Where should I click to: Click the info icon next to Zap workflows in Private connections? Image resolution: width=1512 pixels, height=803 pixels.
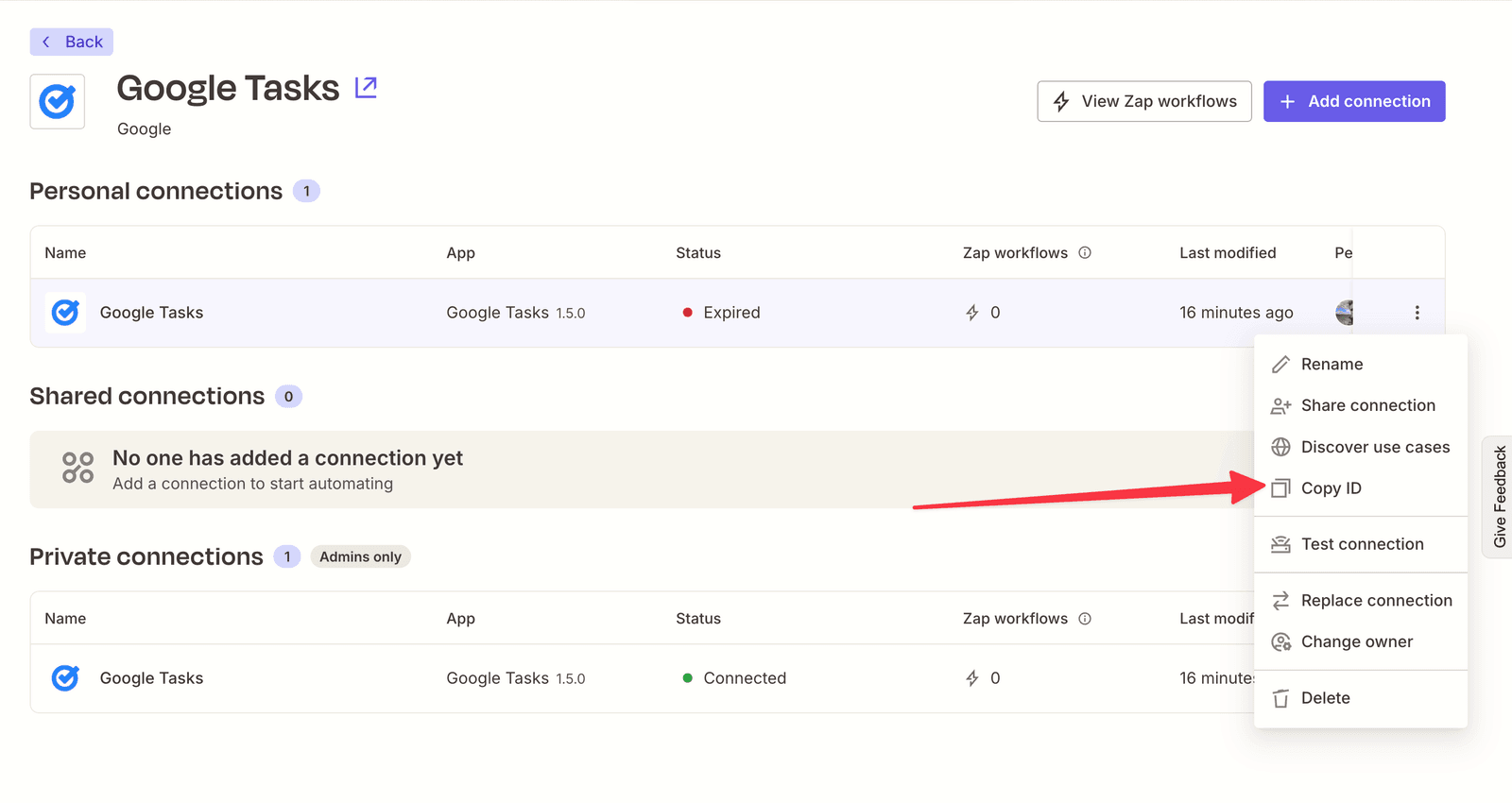point(1085,619)
